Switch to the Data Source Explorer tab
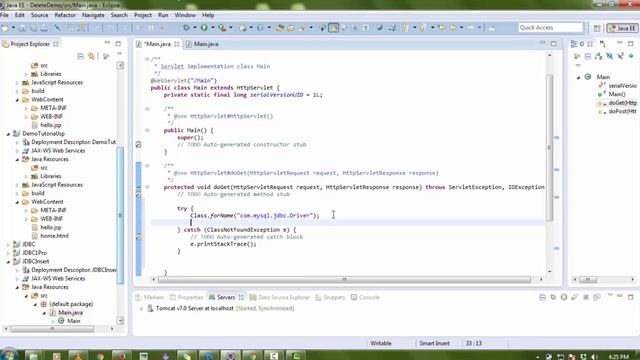 pos(280,297)
